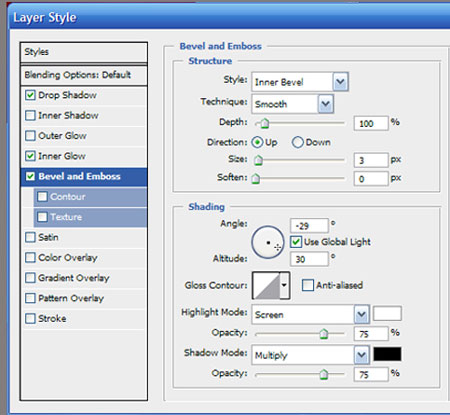Click the Depth slider handle
Viewport: 450px width, 415px height.
(264, 123)
